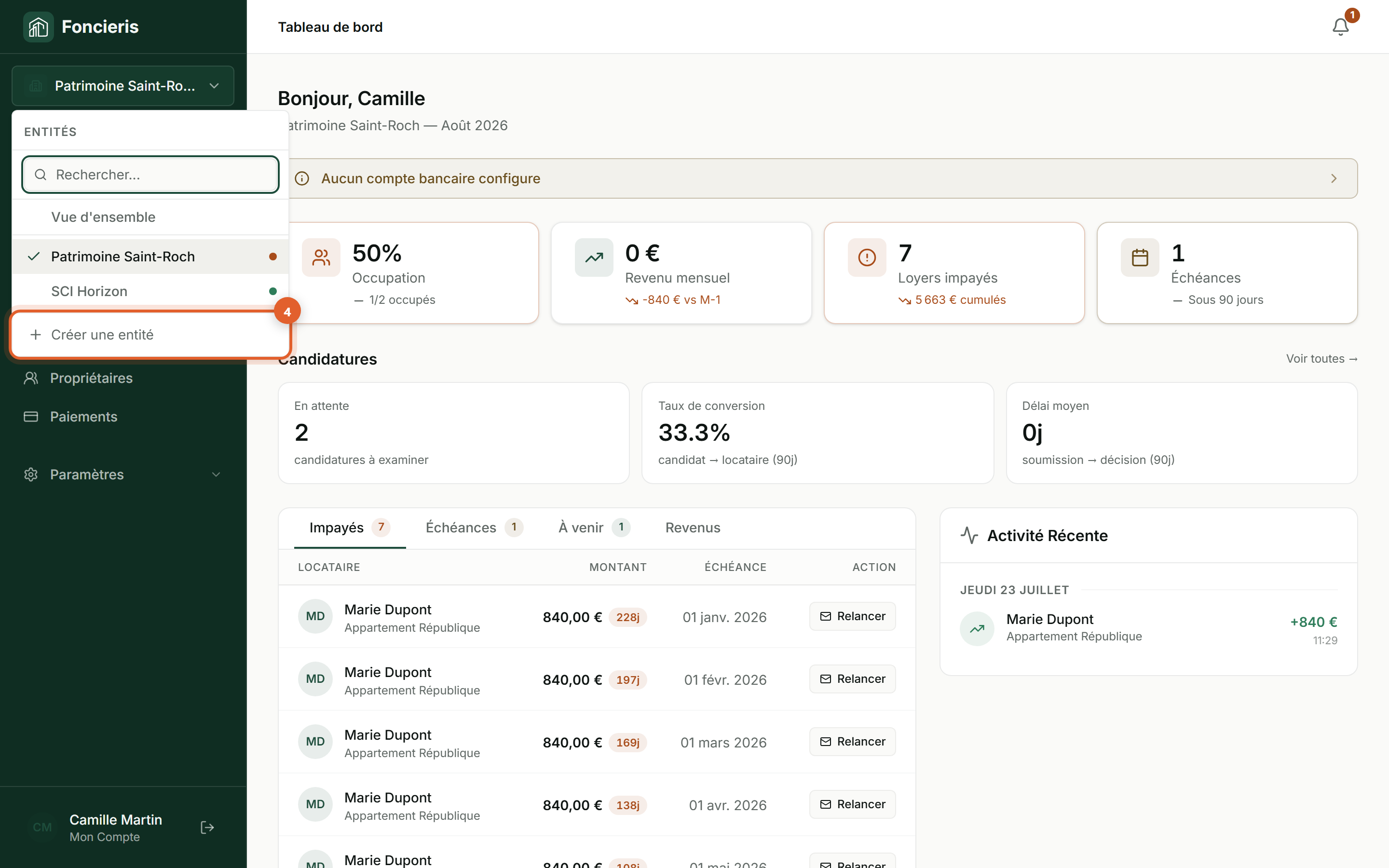
Task: Click the Revenu mensuel trend icon
Action: pos(594,257)
